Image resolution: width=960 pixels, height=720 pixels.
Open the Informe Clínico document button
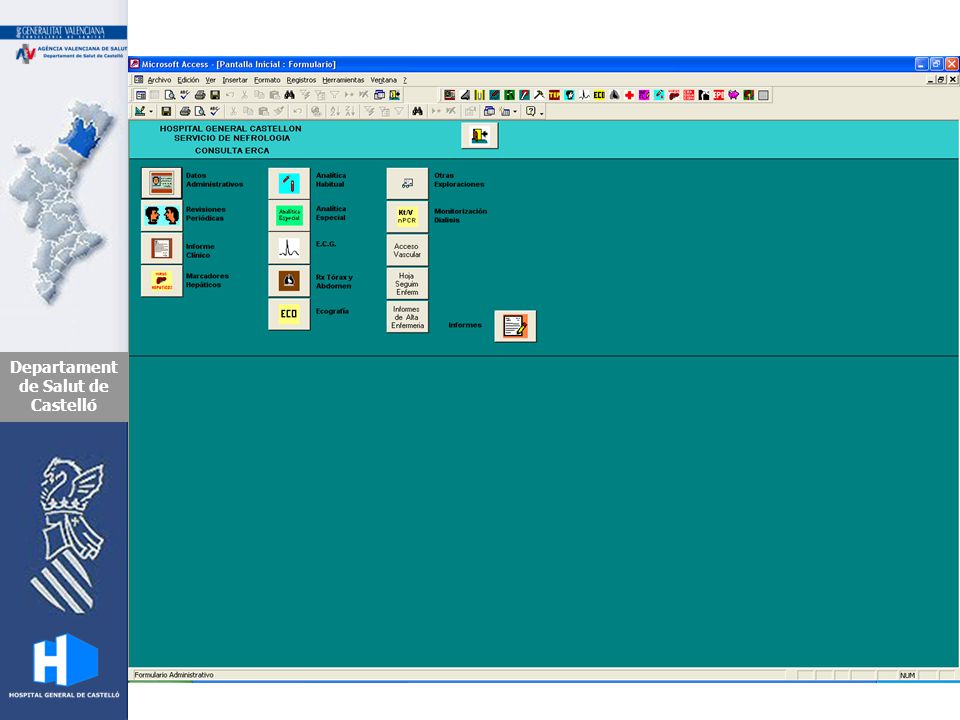162,248
